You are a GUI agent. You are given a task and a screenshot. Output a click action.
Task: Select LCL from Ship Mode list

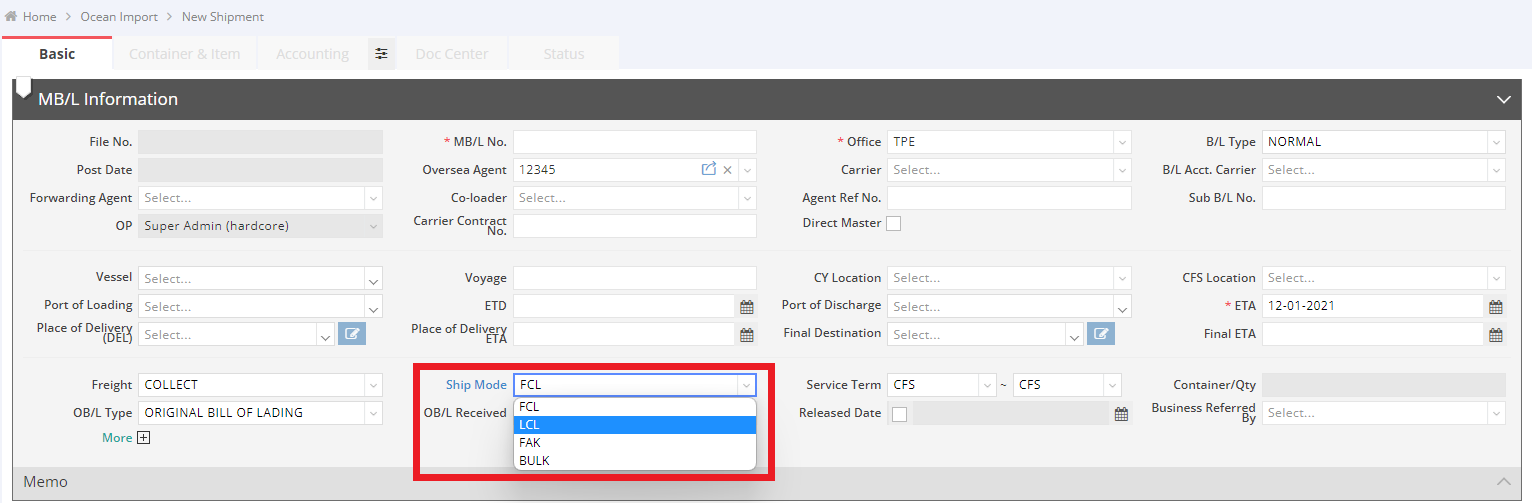634,425
